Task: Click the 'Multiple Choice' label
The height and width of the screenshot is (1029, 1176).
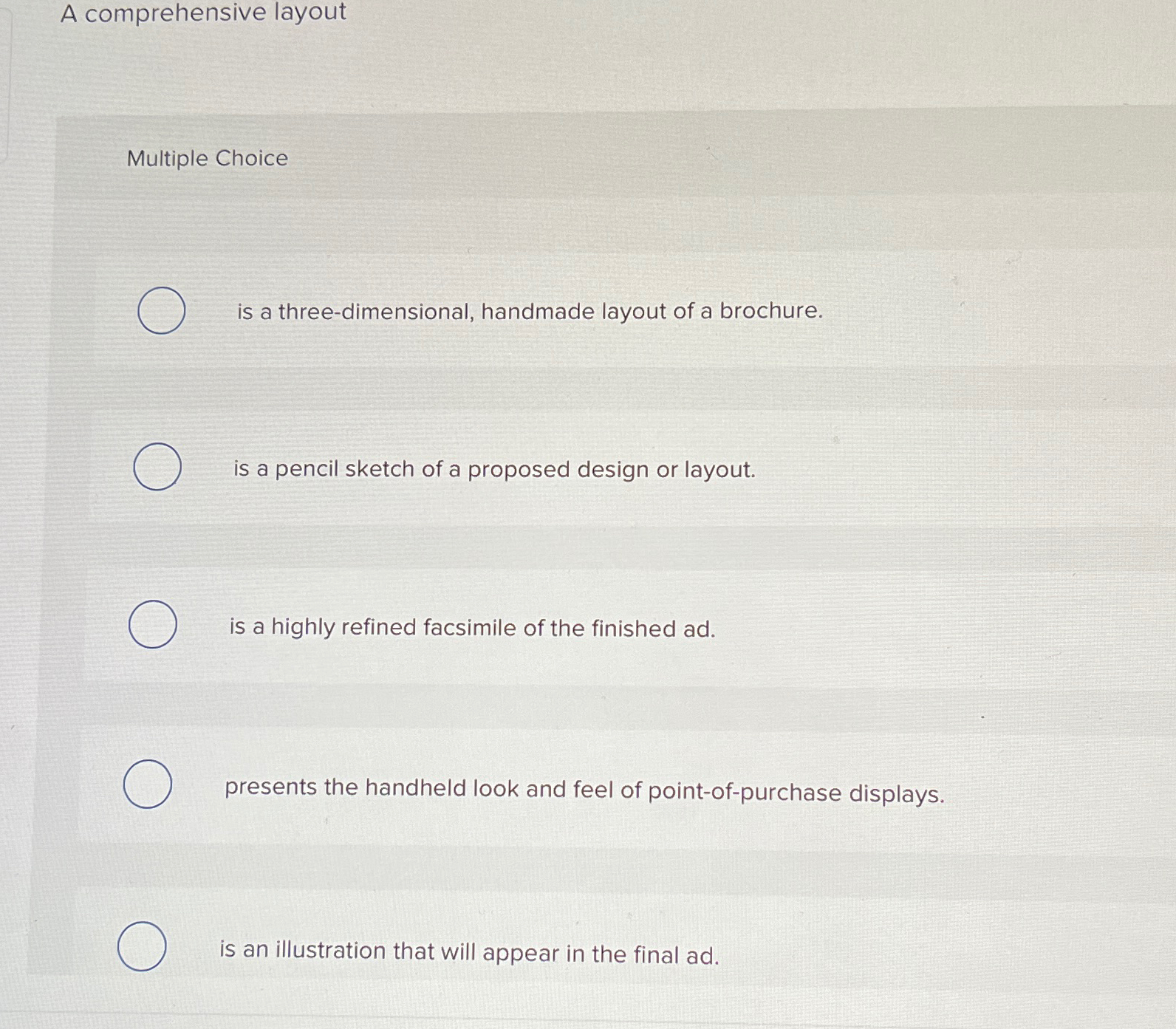Action: click(x=206, y=158)
